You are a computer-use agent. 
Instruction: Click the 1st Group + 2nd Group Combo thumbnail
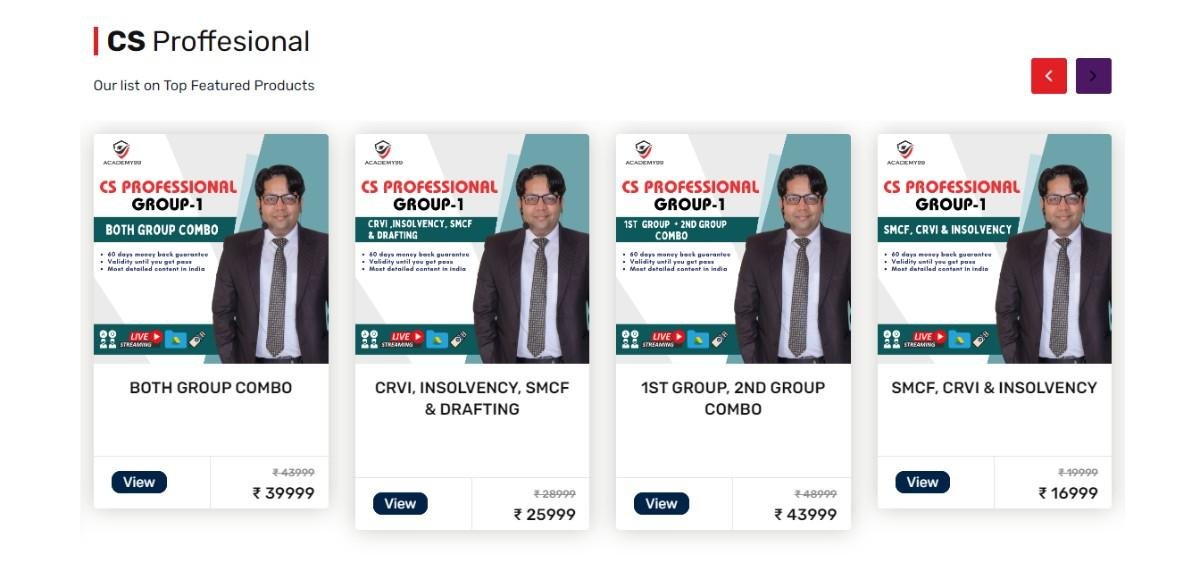click(733, 248)
